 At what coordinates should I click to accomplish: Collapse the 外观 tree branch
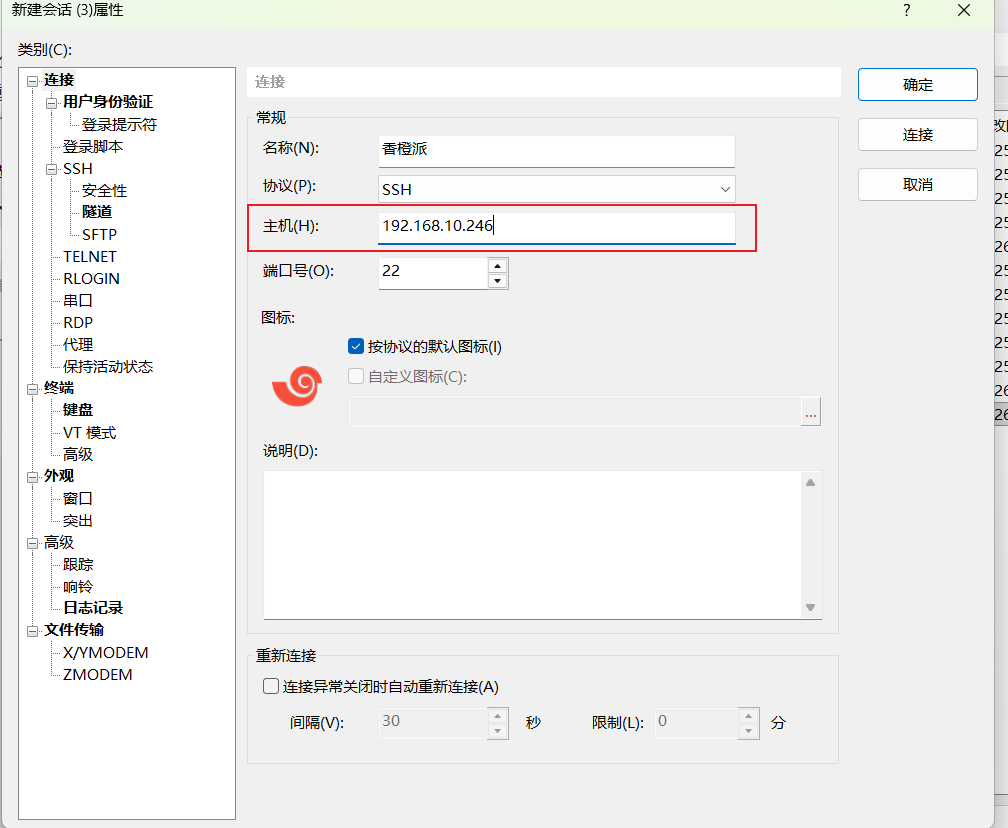coord(30,475)
